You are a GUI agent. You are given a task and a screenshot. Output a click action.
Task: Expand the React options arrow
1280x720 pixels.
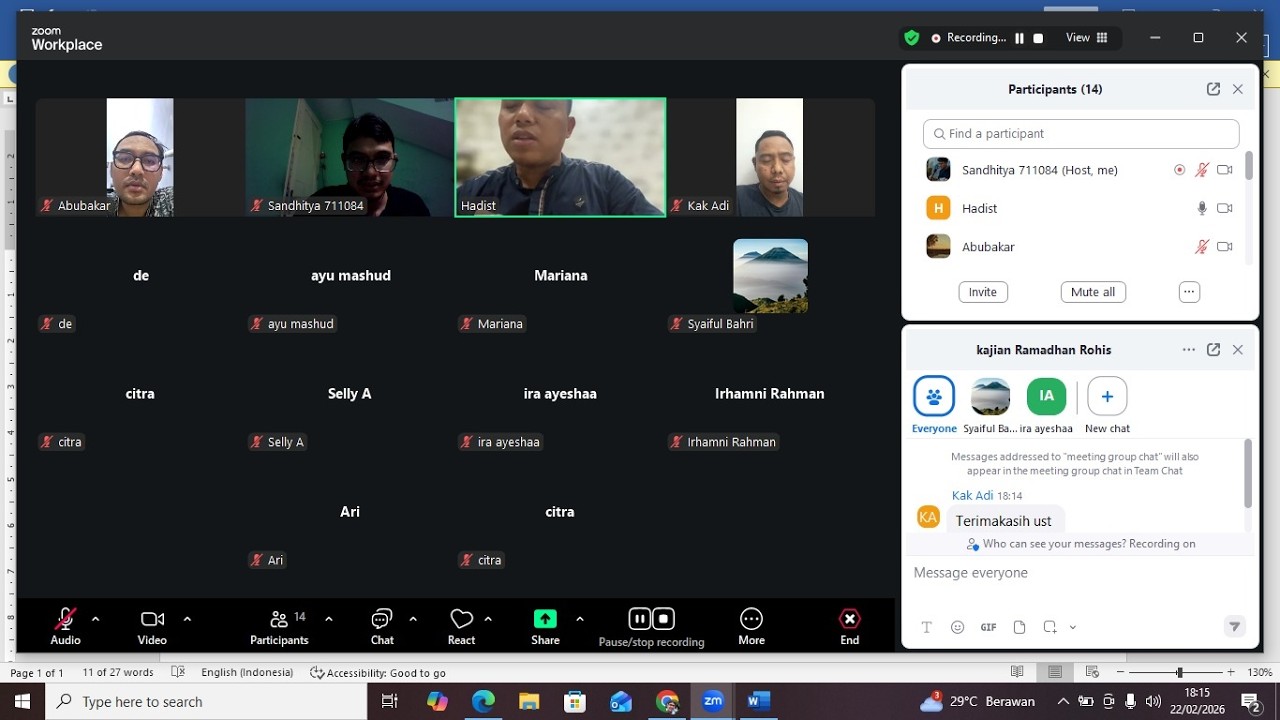pos(488,619)
